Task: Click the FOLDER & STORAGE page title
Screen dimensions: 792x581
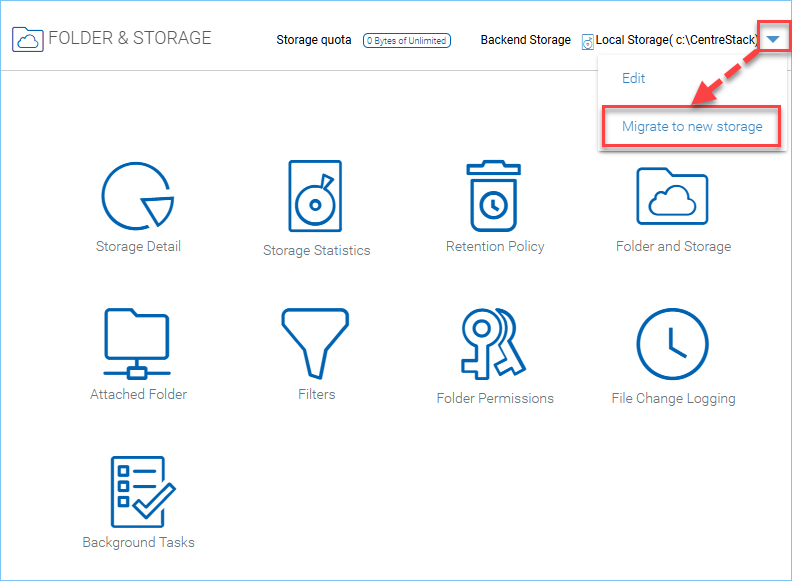Action: [x=130, y=38]
